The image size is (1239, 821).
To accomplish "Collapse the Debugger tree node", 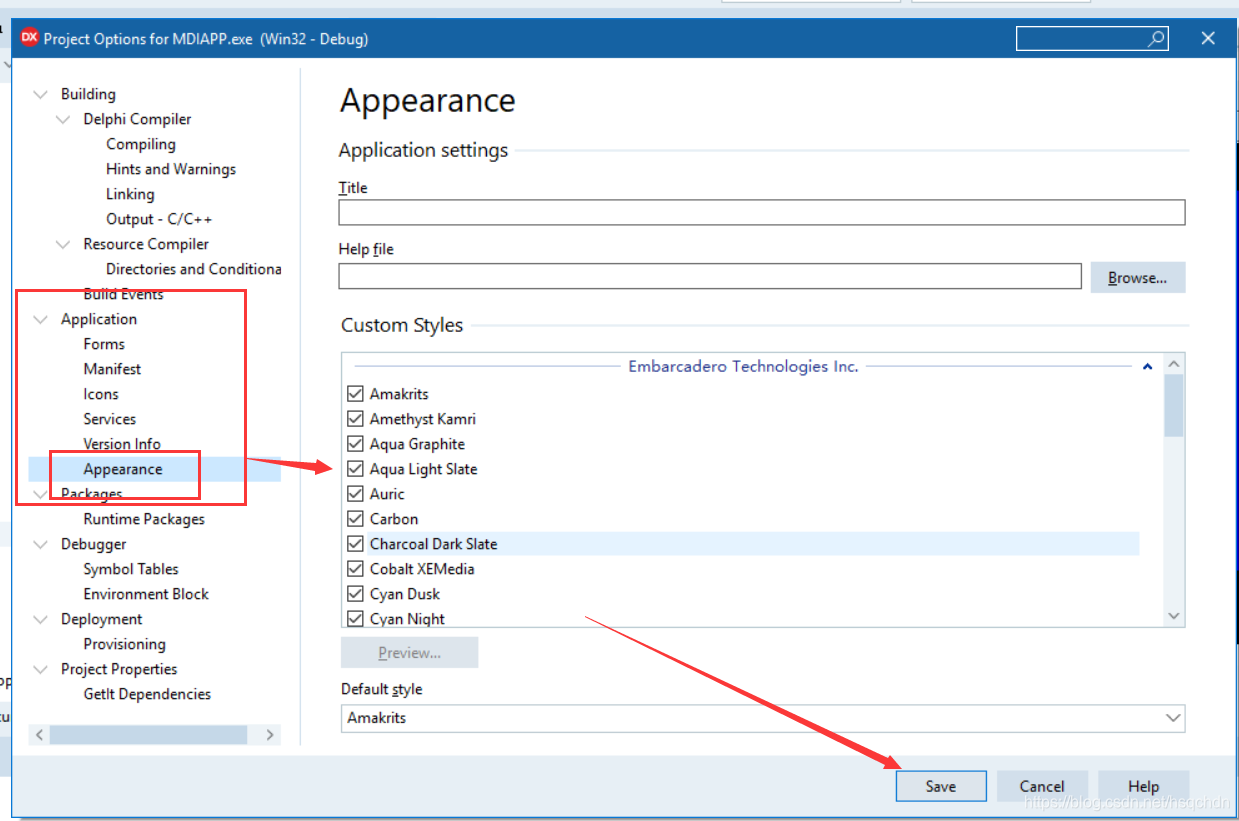I will tap(39, 543).
